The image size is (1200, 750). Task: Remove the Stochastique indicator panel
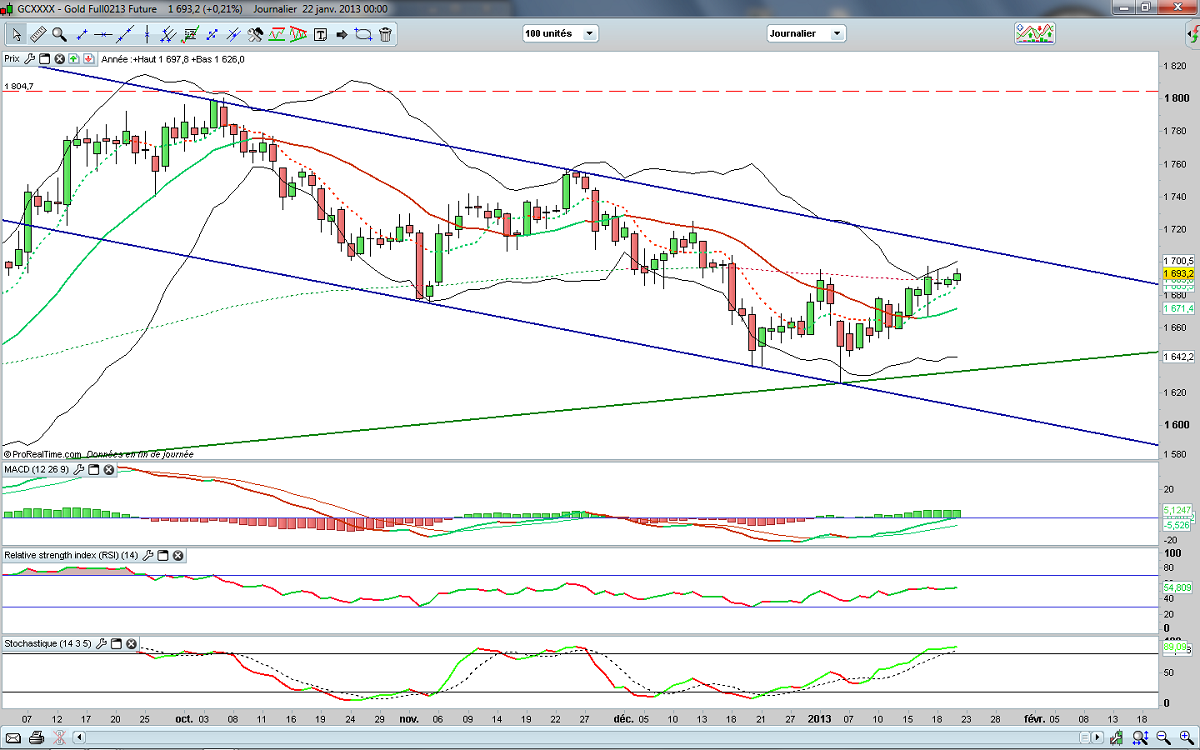pyautogui.click(x=131, y=643)
